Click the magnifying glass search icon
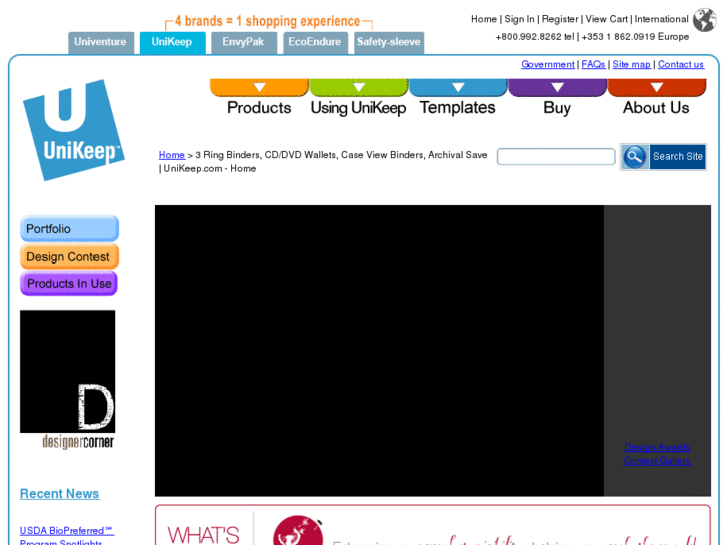 click(x=635, y=157)
